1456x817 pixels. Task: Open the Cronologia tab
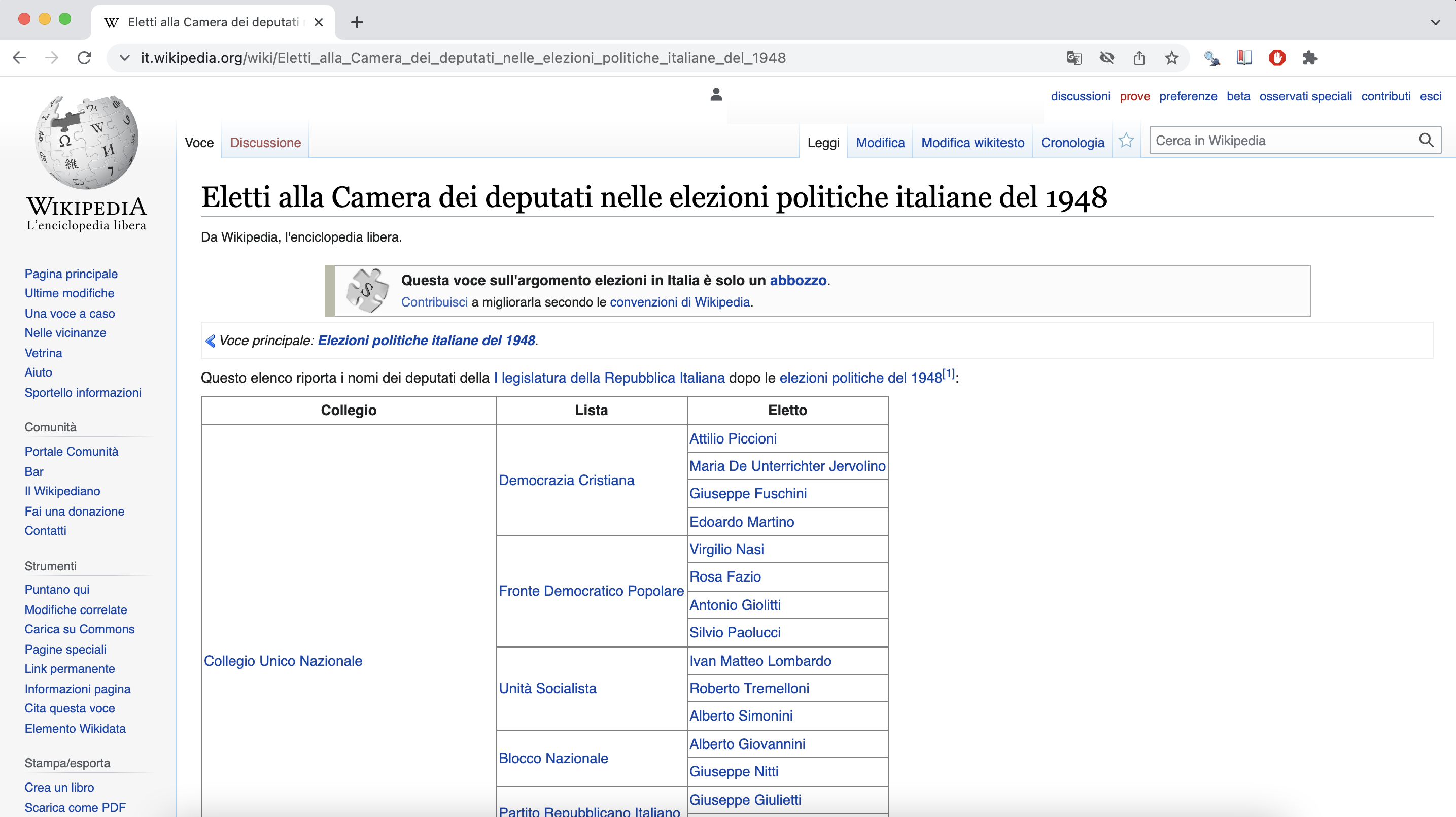(x=1072, y=143)
